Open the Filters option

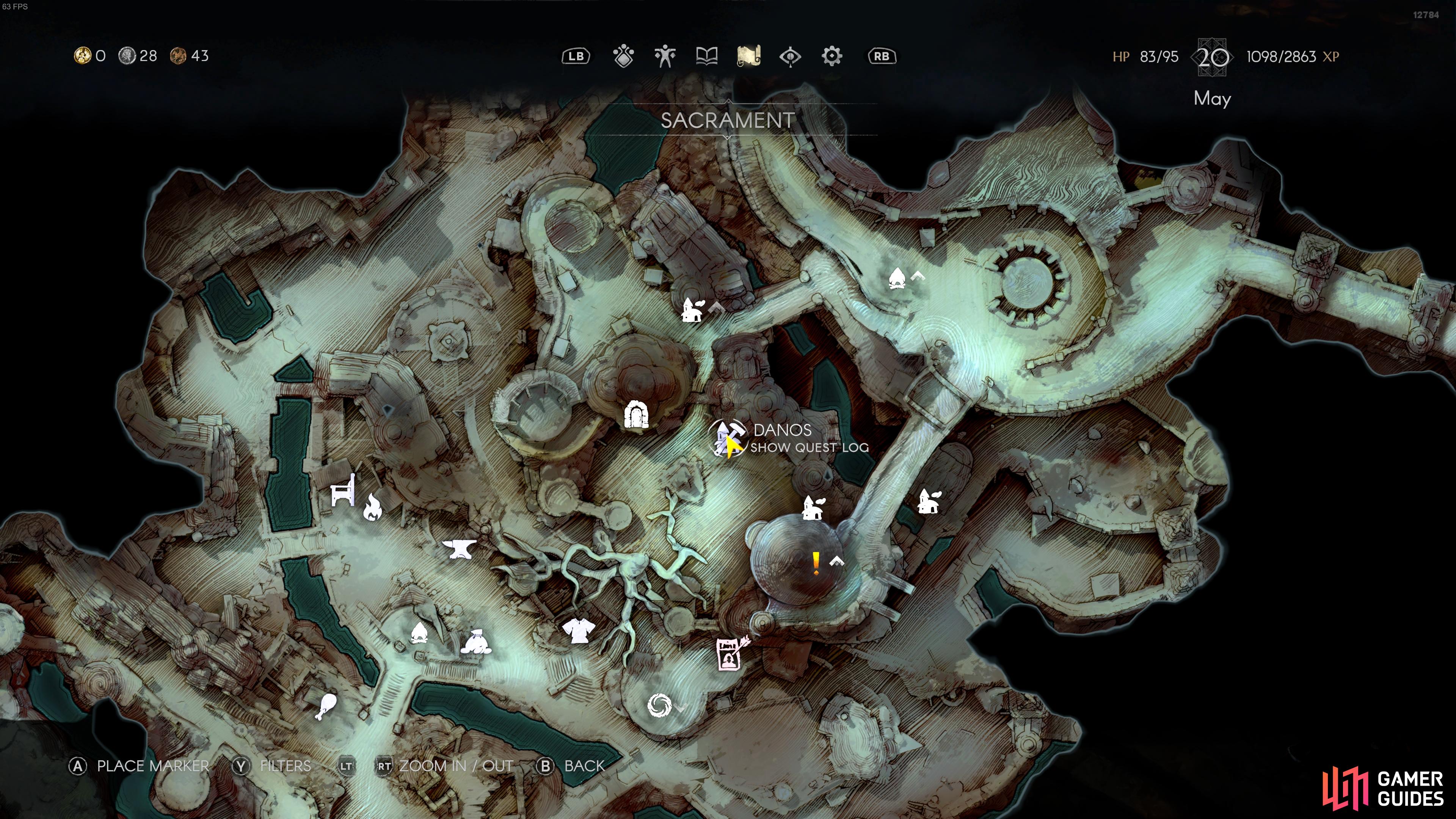pos(272,766)
